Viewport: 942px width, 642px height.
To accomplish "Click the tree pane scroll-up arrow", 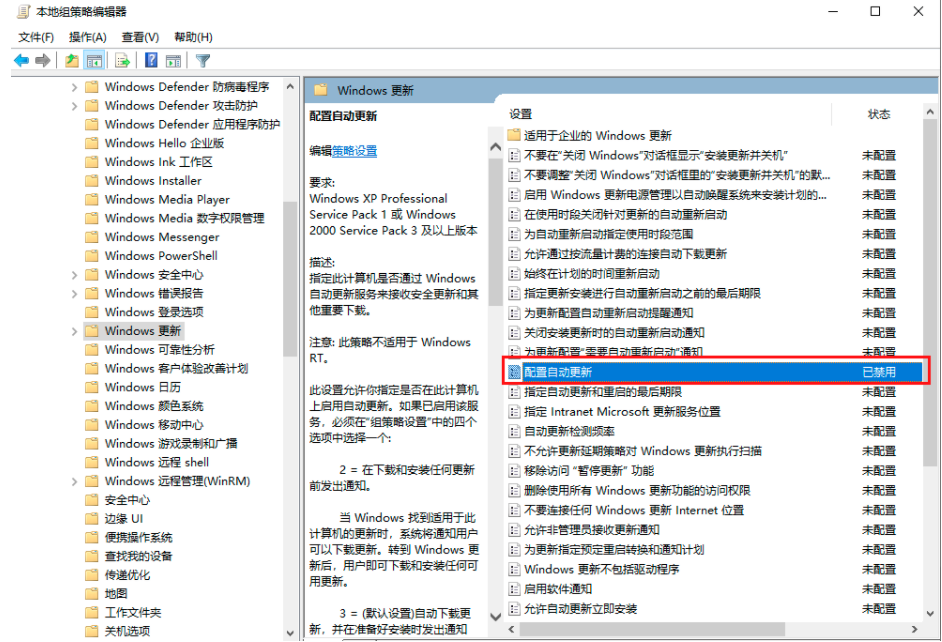I will click(x=290, y=87).
